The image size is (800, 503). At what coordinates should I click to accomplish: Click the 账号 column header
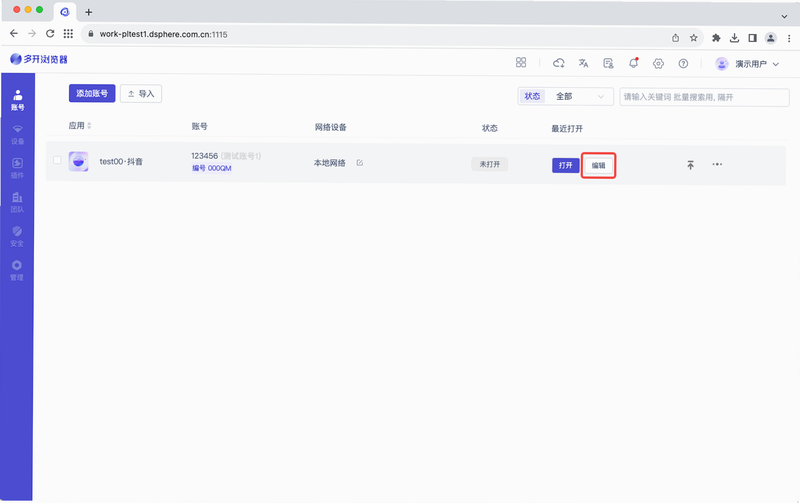(199, 126)
